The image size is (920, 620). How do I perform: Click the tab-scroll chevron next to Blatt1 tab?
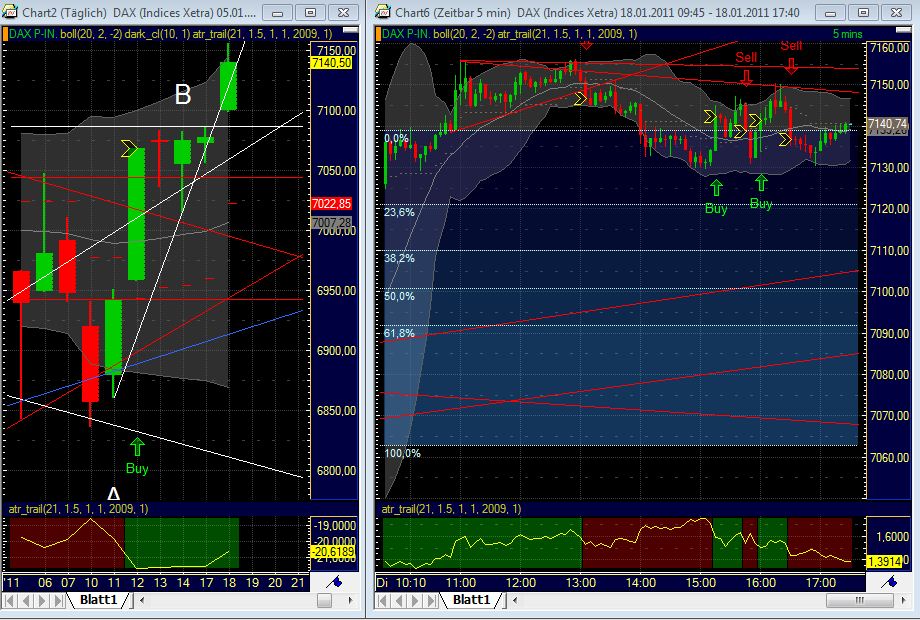[x=140, y=602]
